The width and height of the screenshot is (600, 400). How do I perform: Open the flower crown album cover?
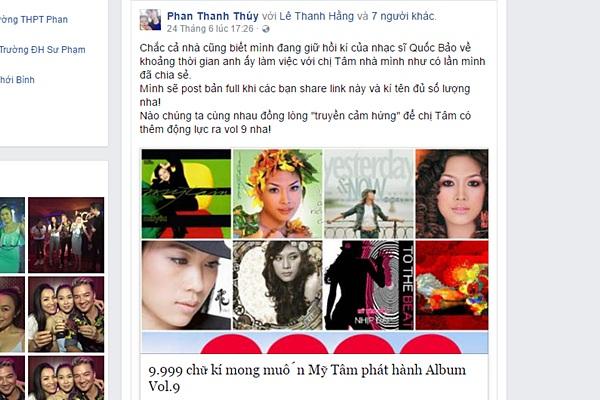(x=277, y=194)
